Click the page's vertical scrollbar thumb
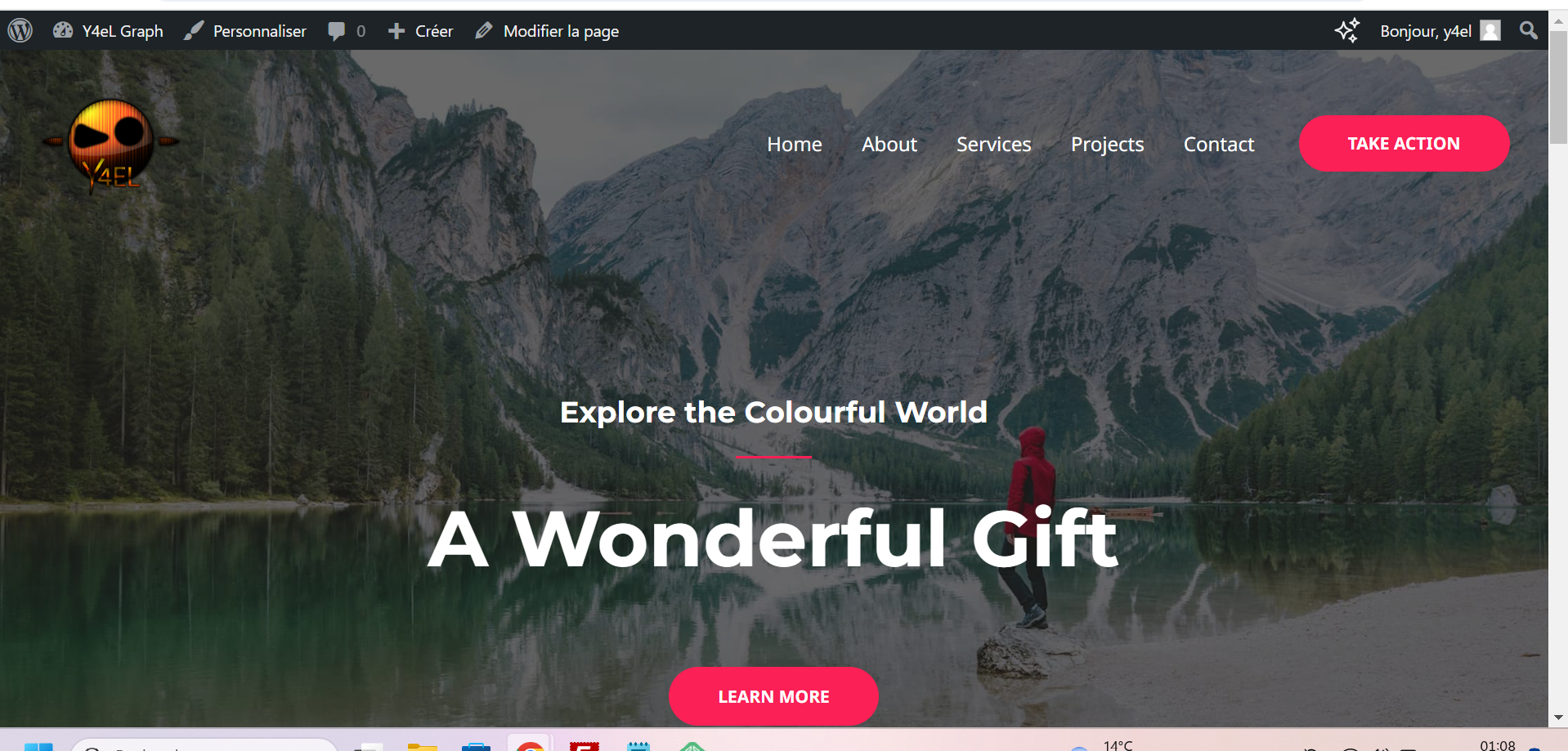Screen dimensions: 1568x751 [1559, 88]
